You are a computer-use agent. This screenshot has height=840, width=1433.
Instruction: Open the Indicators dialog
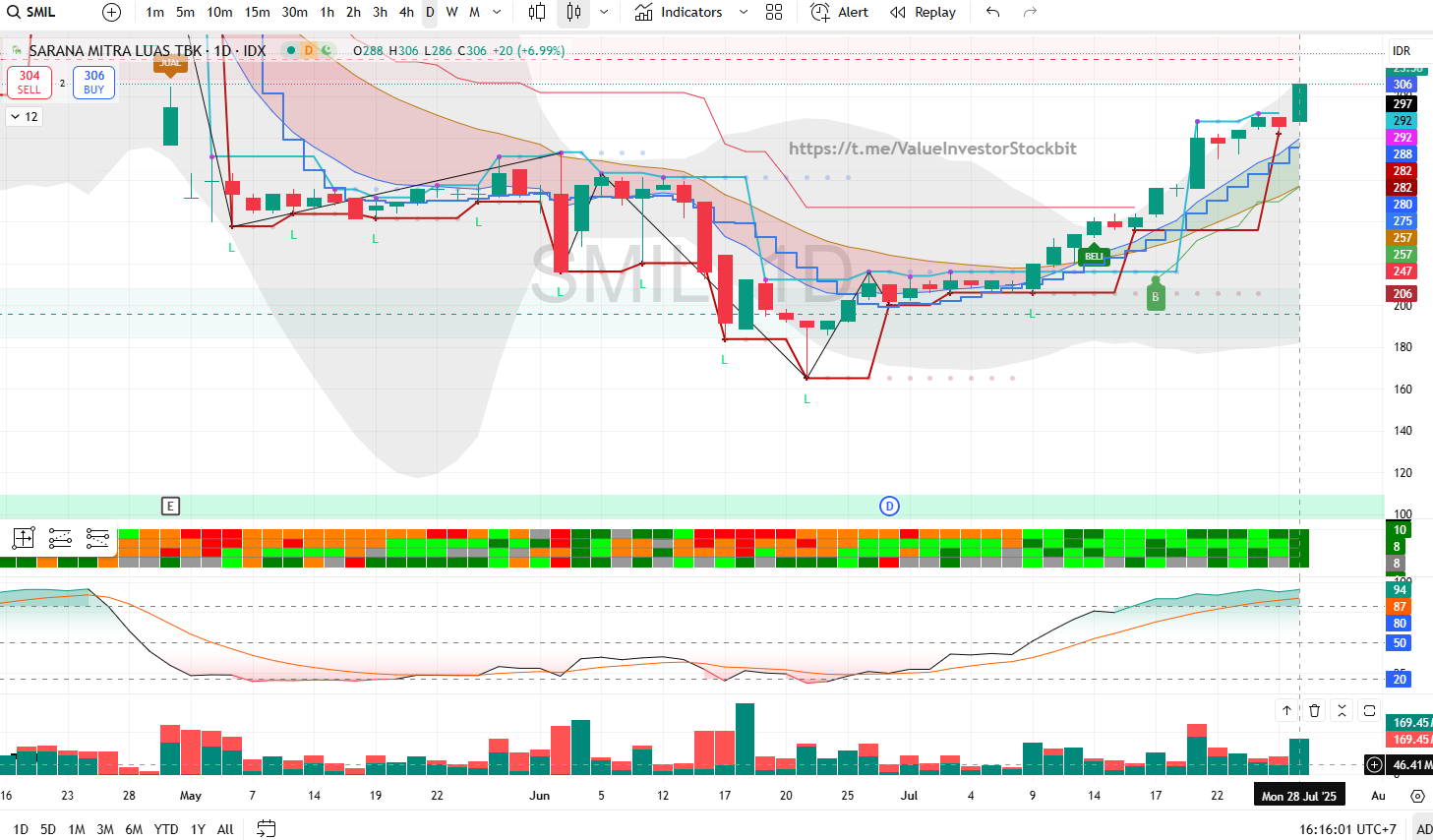coord(679,12)
